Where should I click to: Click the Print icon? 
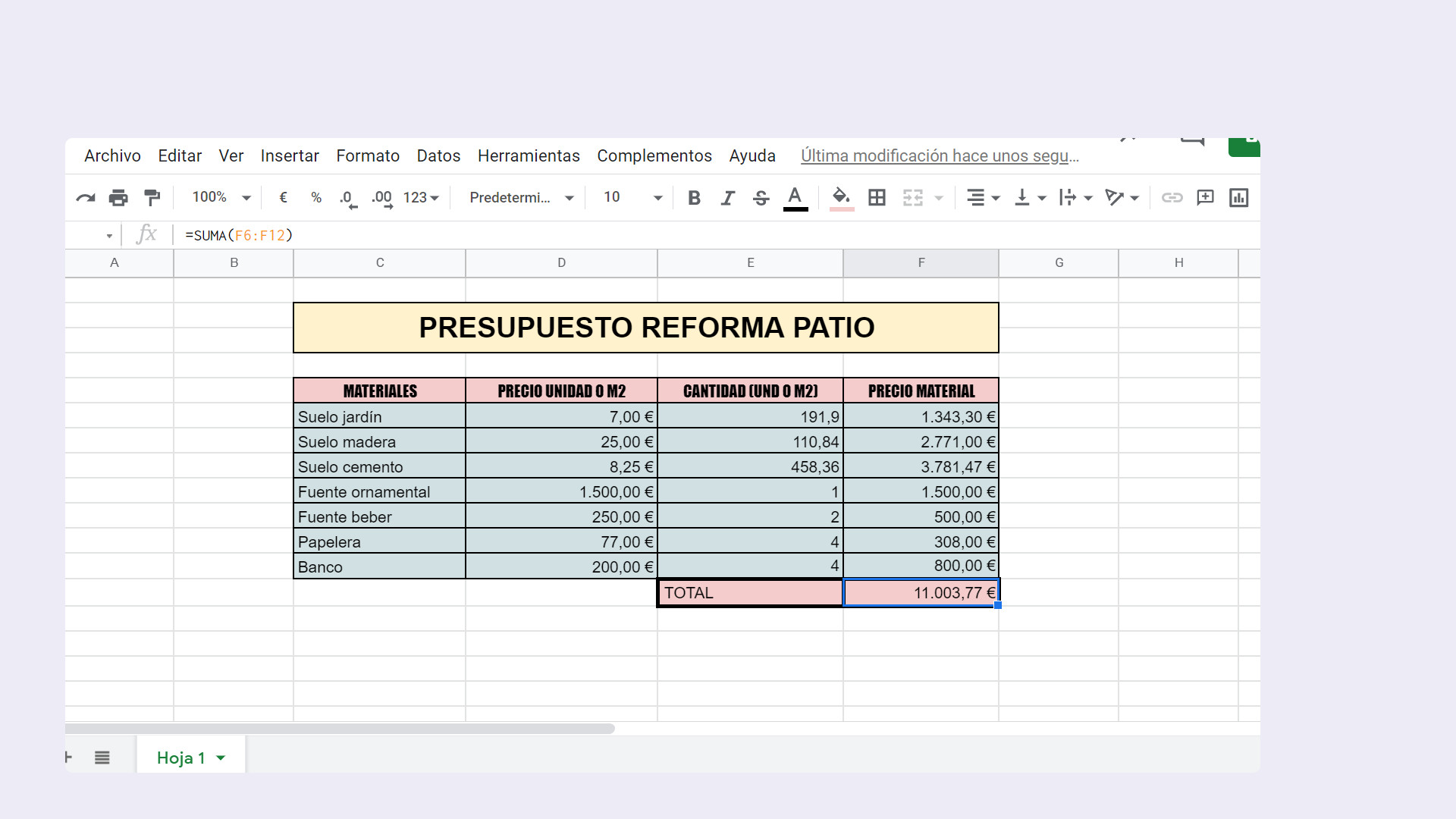118,197
